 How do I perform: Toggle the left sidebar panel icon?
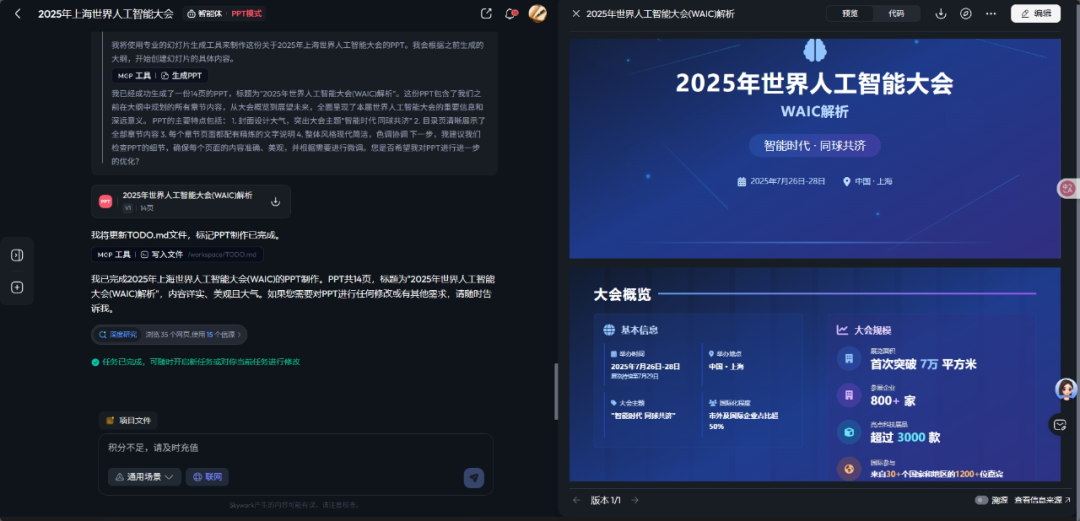point(17,255)
